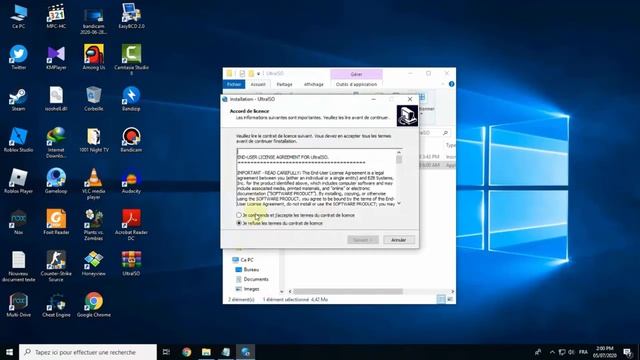The height and width of the screenshot is (360, 640).
Task: Open Corbeille recycle bin icon
Action: tap(93, 99)
